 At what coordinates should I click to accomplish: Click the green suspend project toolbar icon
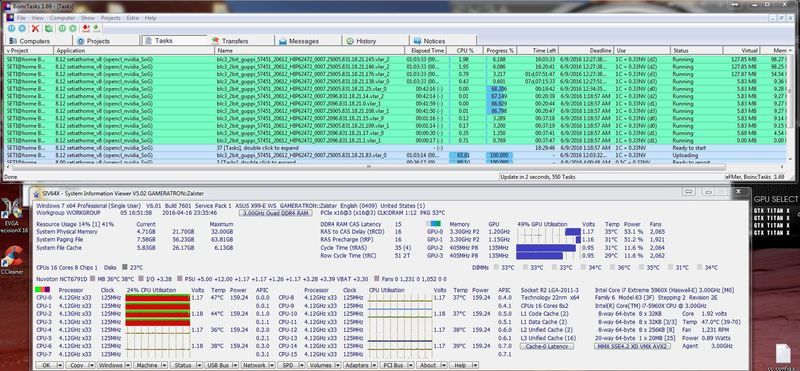click(62, 29)
